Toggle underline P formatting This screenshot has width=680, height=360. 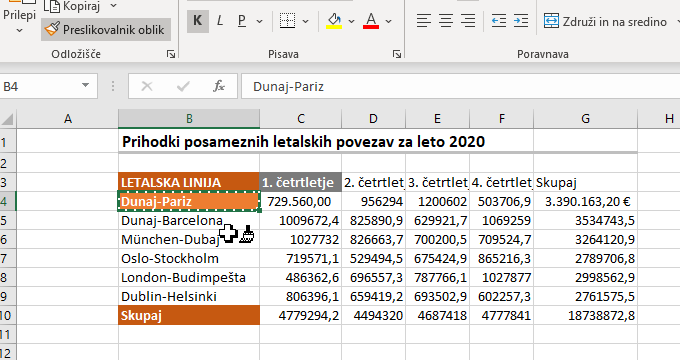tap(242, 21)
